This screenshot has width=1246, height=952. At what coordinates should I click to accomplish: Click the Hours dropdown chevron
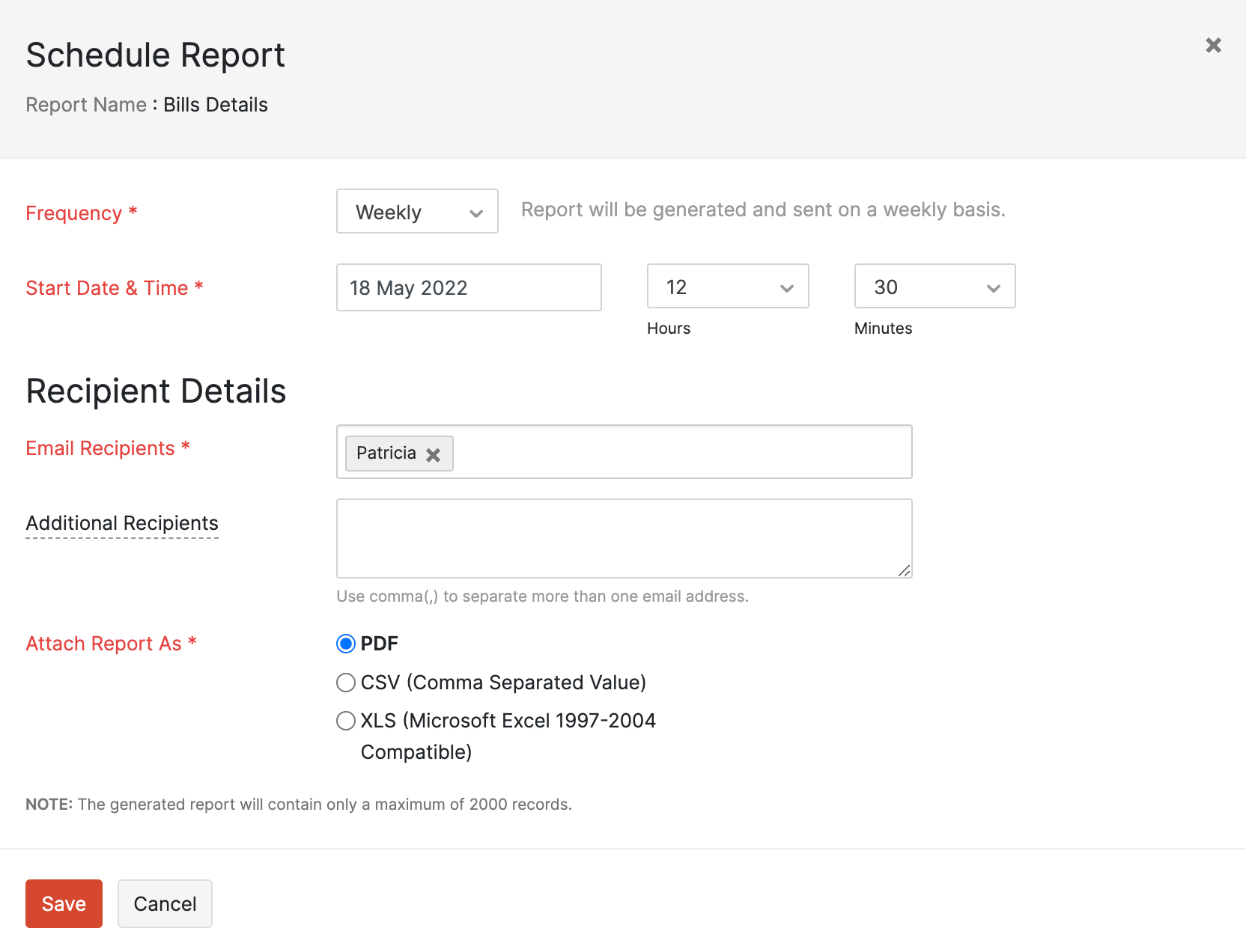pos(787,287)
